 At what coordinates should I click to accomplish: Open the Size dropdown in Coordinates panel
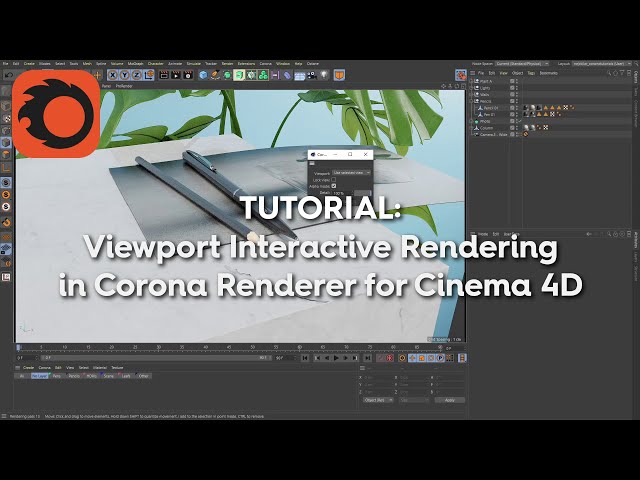[414, 400]
